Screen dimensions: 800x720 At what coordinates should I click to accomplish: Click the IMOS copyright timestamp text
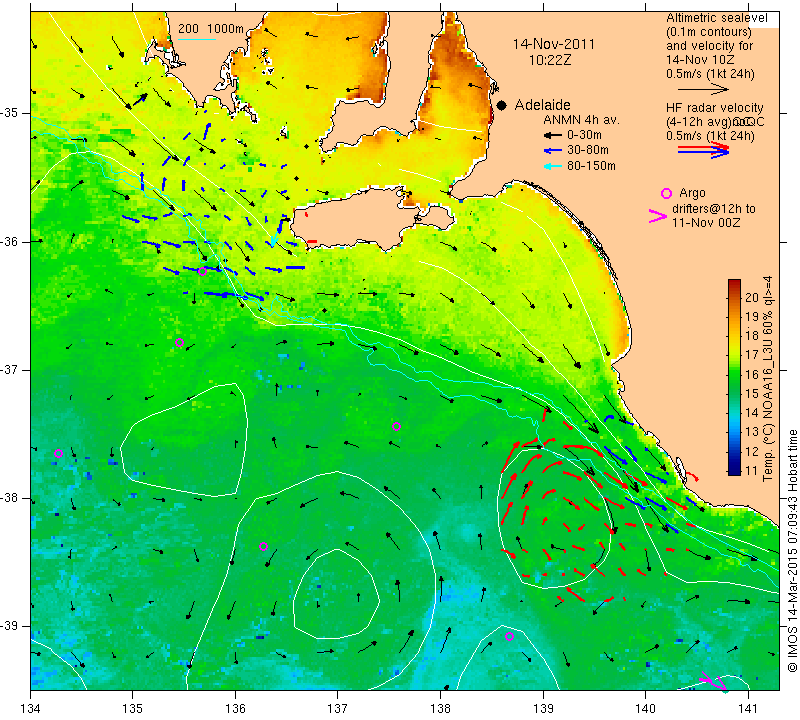(792, 551)
